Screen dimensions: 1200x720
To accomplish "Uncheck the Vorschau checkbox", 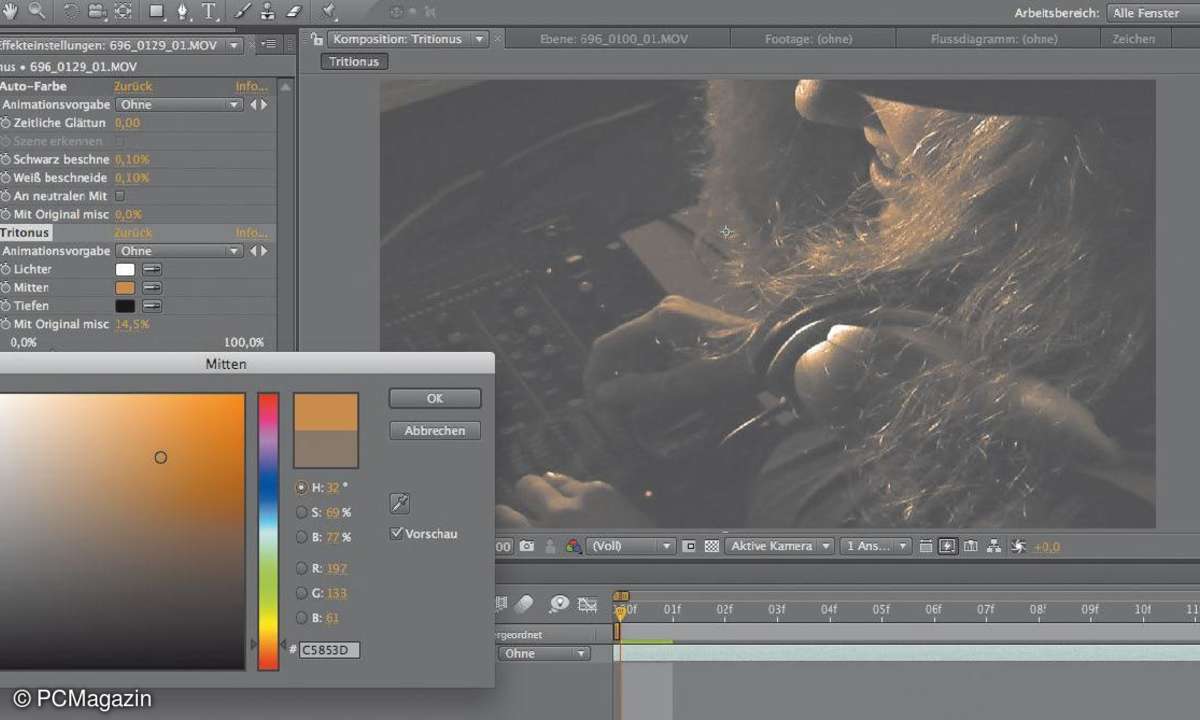I will point(397,534).
